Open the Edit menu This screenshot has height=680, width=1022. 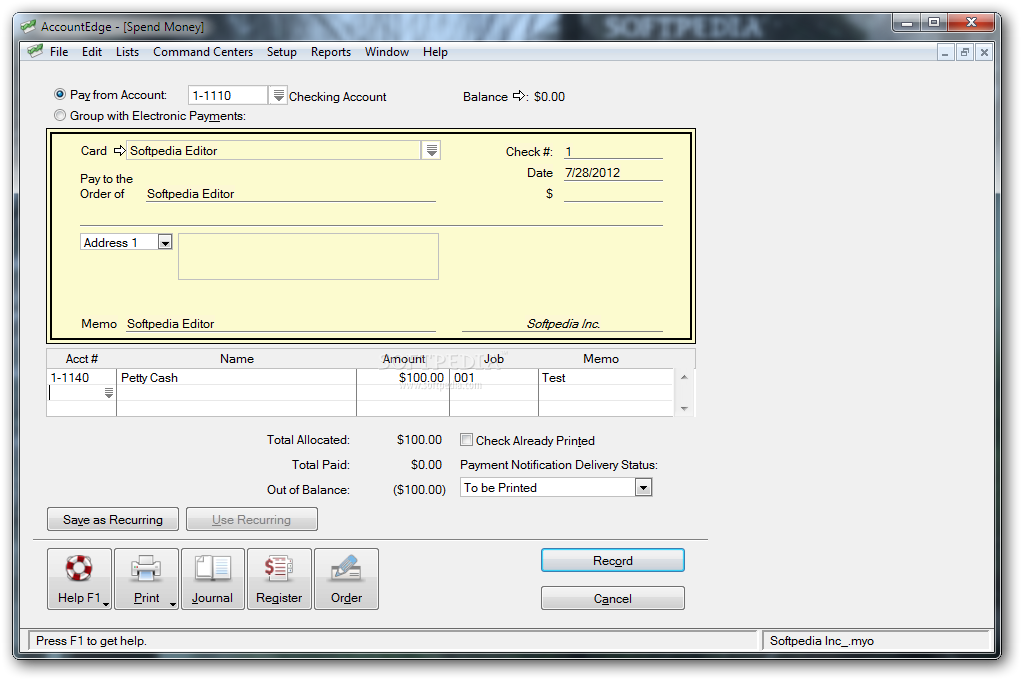pyautogui.click(x=92, y=52)
